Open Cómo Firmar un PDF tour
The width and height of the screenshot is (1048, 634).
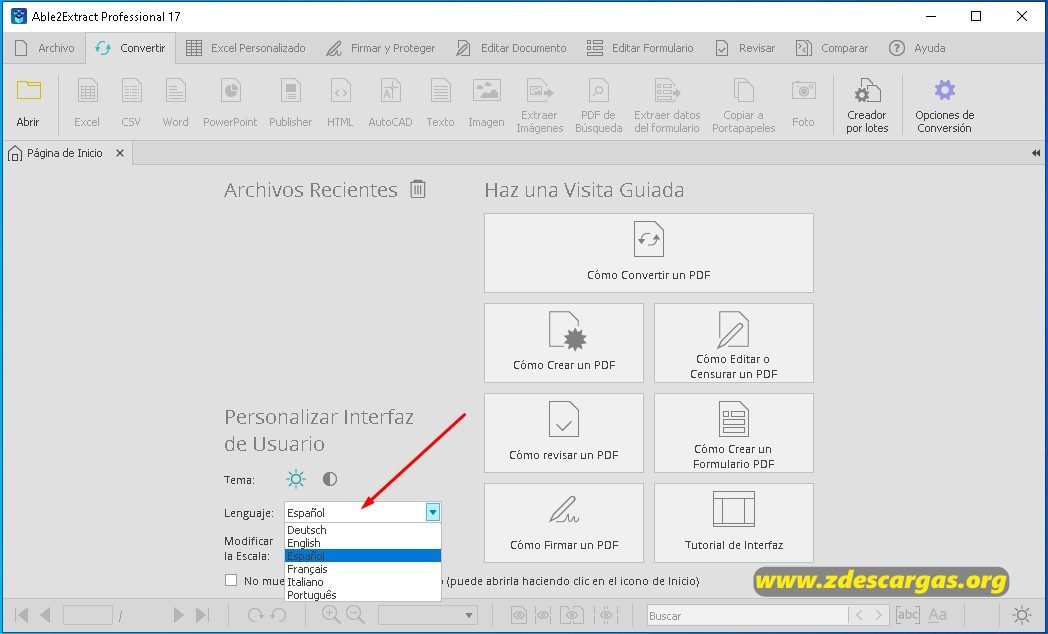tap(564, 523)
